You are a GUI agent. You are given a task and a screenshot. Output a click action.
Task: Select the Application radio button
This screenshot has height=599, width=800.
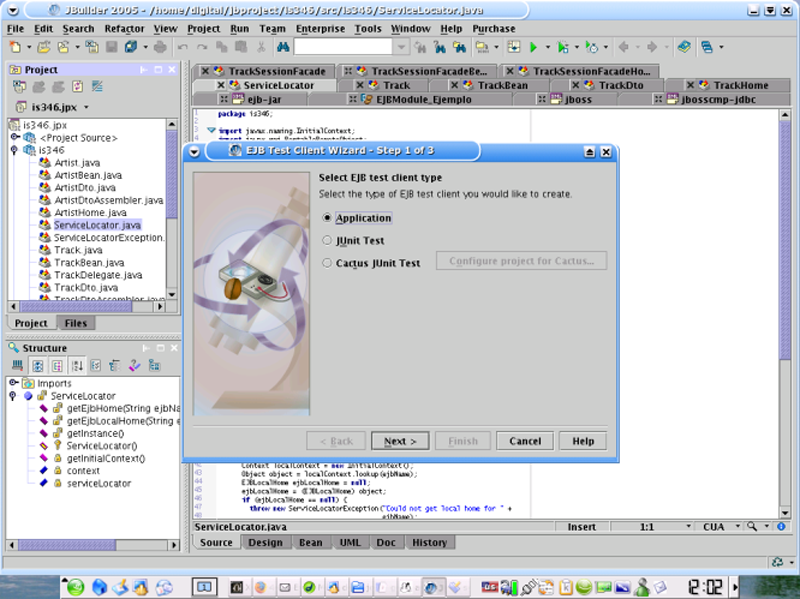pos(327,218)
